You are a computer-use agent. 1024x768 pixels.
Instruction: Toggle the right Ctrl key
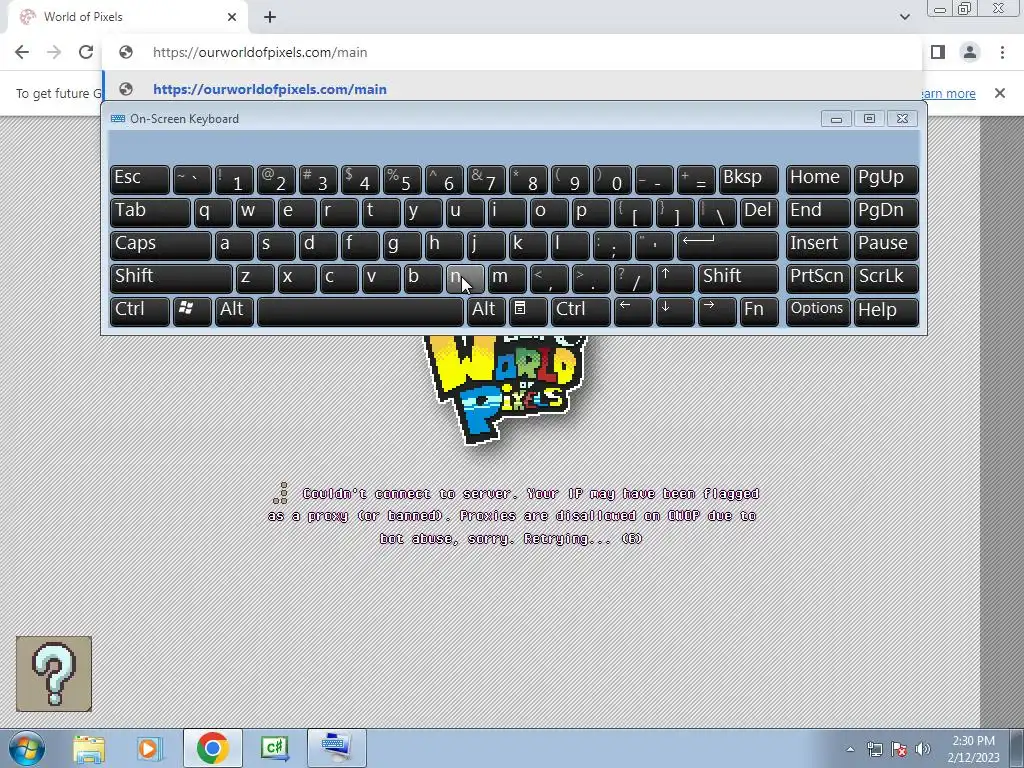coord(581,312)
